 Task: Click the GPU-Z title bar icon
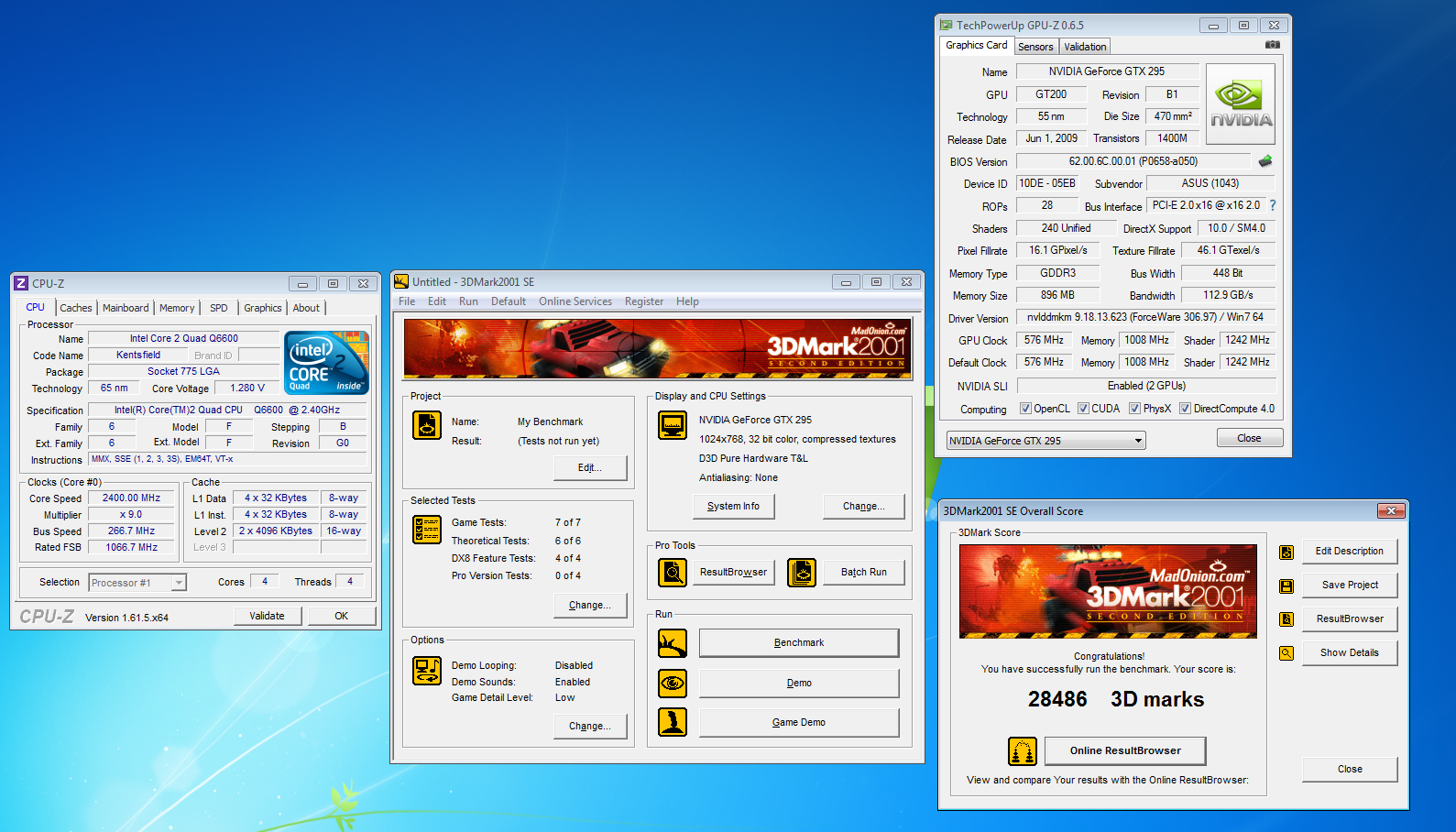click(x=947, y=25)
